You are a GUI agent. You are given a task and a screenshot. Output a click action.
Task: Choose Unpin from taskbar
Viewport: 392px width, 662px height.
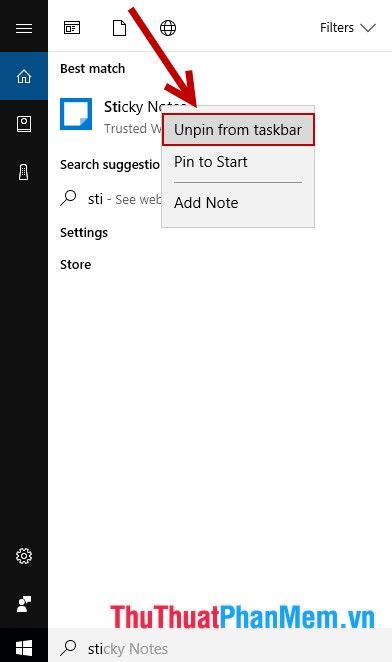(238, 130)
